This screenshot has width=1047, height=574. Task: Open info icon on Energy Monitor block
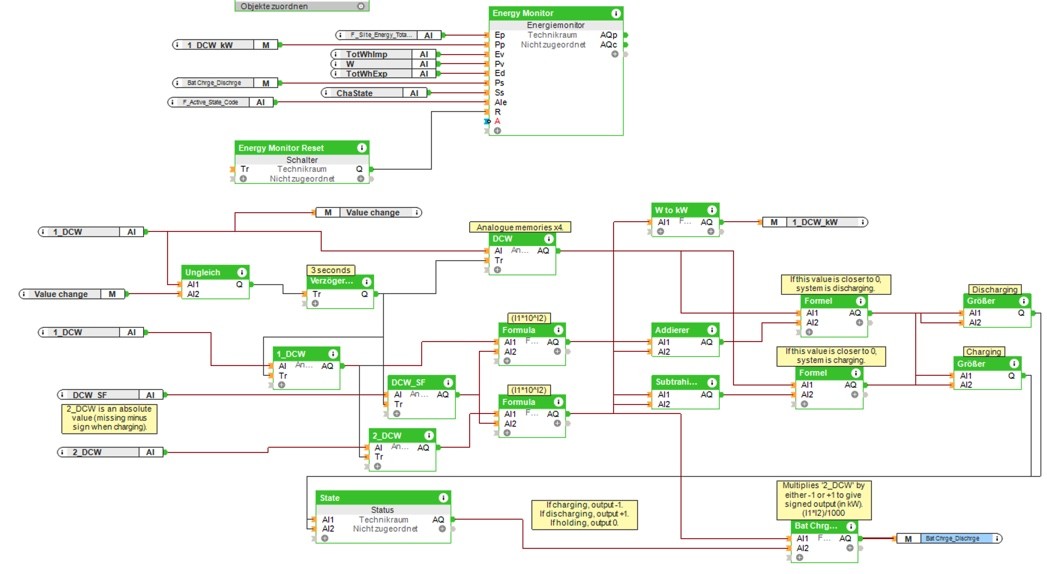[616, 13]
